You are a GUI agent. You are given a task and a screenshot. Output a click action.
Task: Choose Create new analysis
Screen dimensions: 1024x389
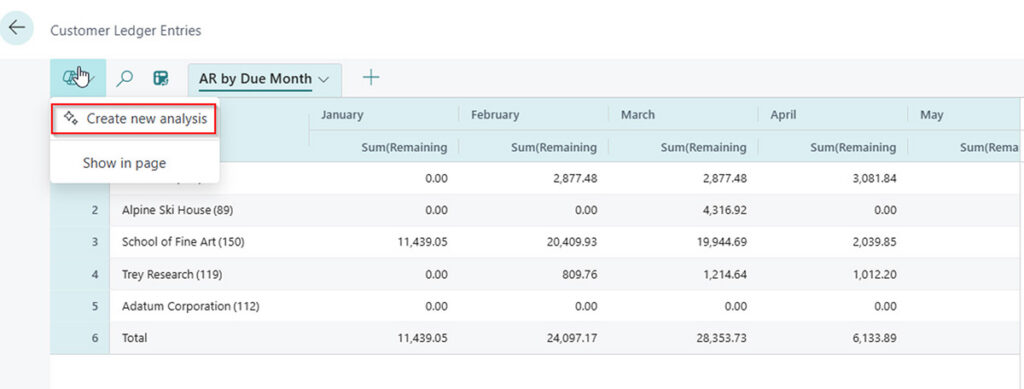tap(135, 119)
